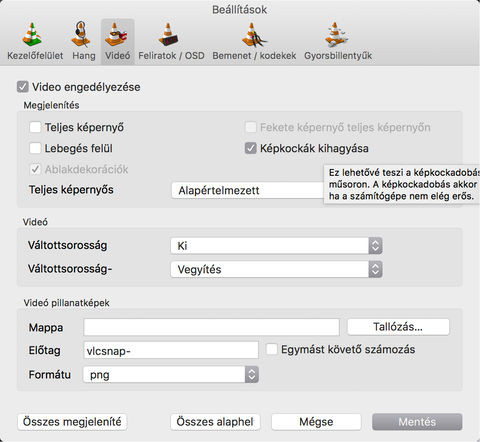Viewport: 480px width, 442px height.
Task: Click Fekete képernyő teljes képernyőn checkbox
Action: 251,127
